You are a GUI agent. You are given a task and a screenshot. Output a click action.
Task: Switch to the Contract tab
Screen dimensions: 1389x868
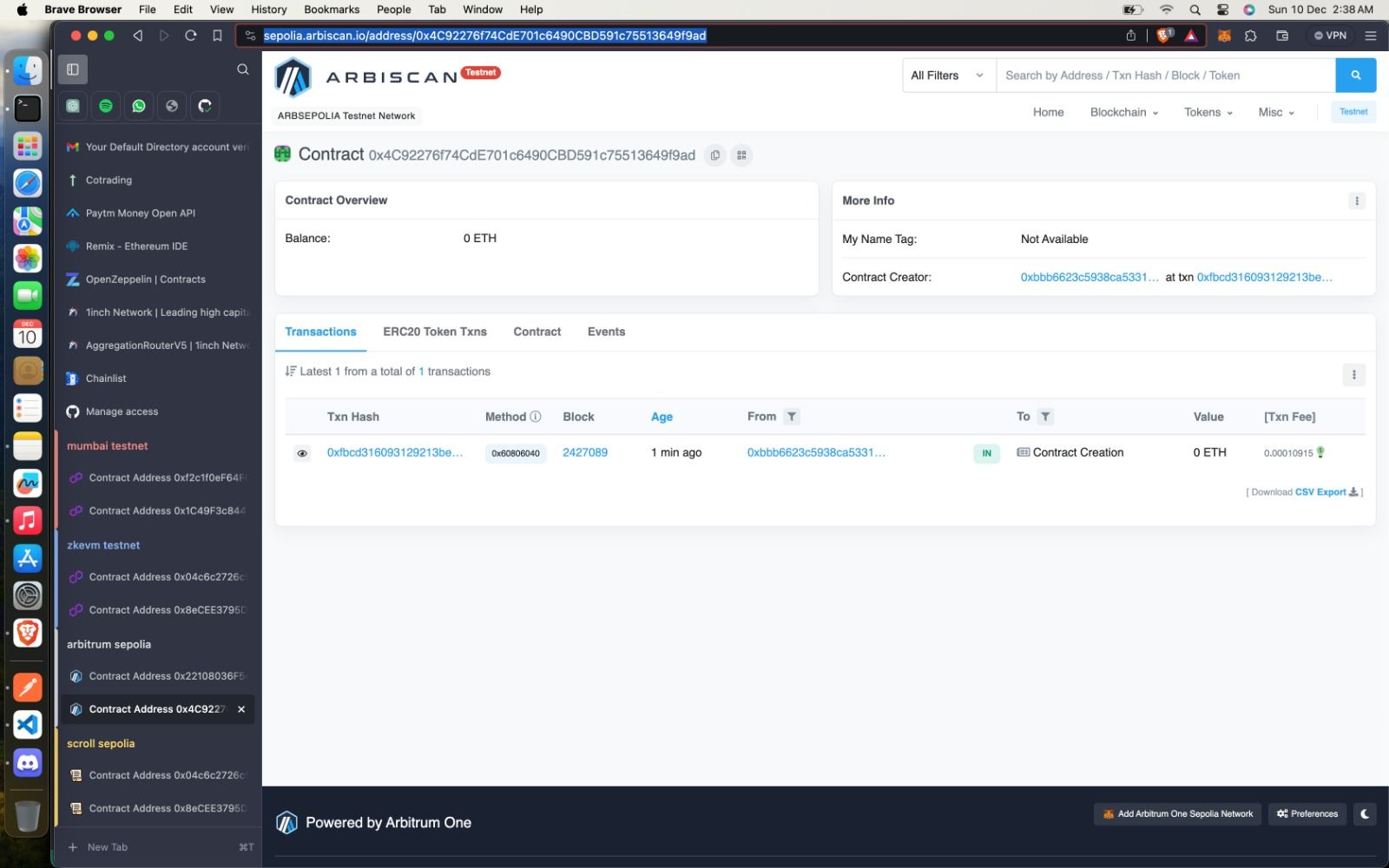click(x=537, y=332)
